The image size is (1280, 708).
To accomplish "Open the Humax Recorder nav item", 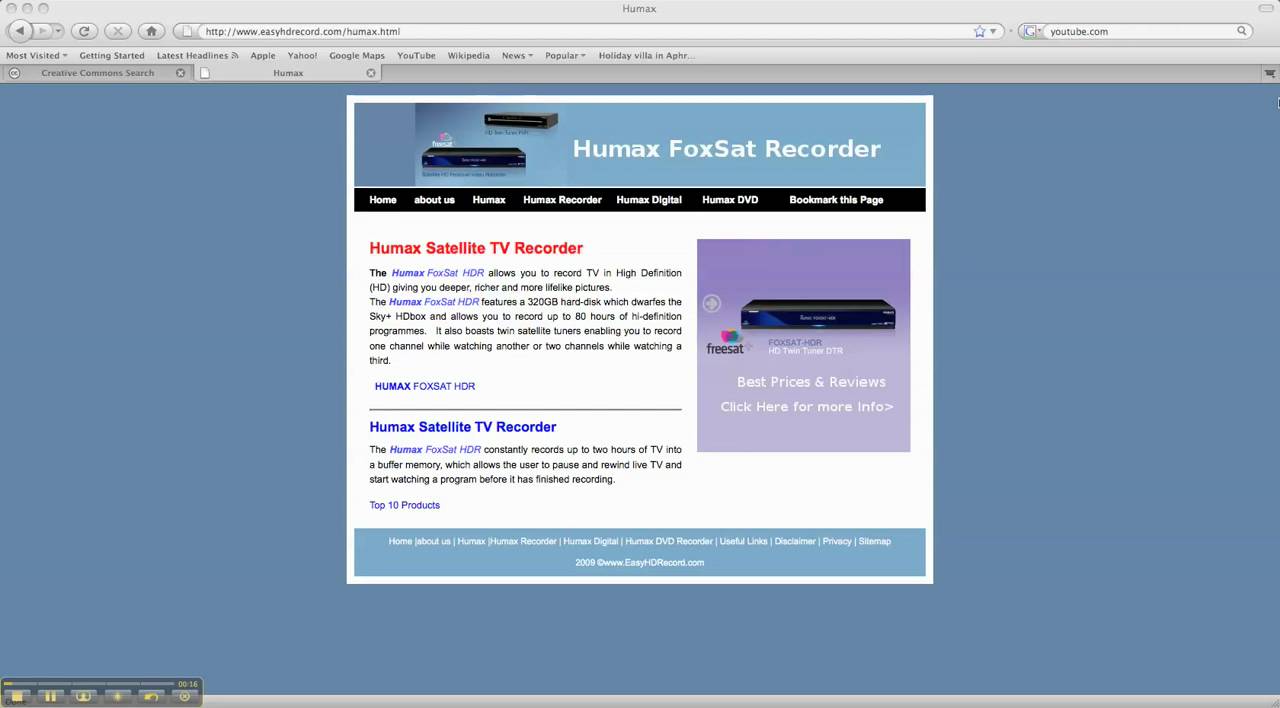I will click(562, 200).
